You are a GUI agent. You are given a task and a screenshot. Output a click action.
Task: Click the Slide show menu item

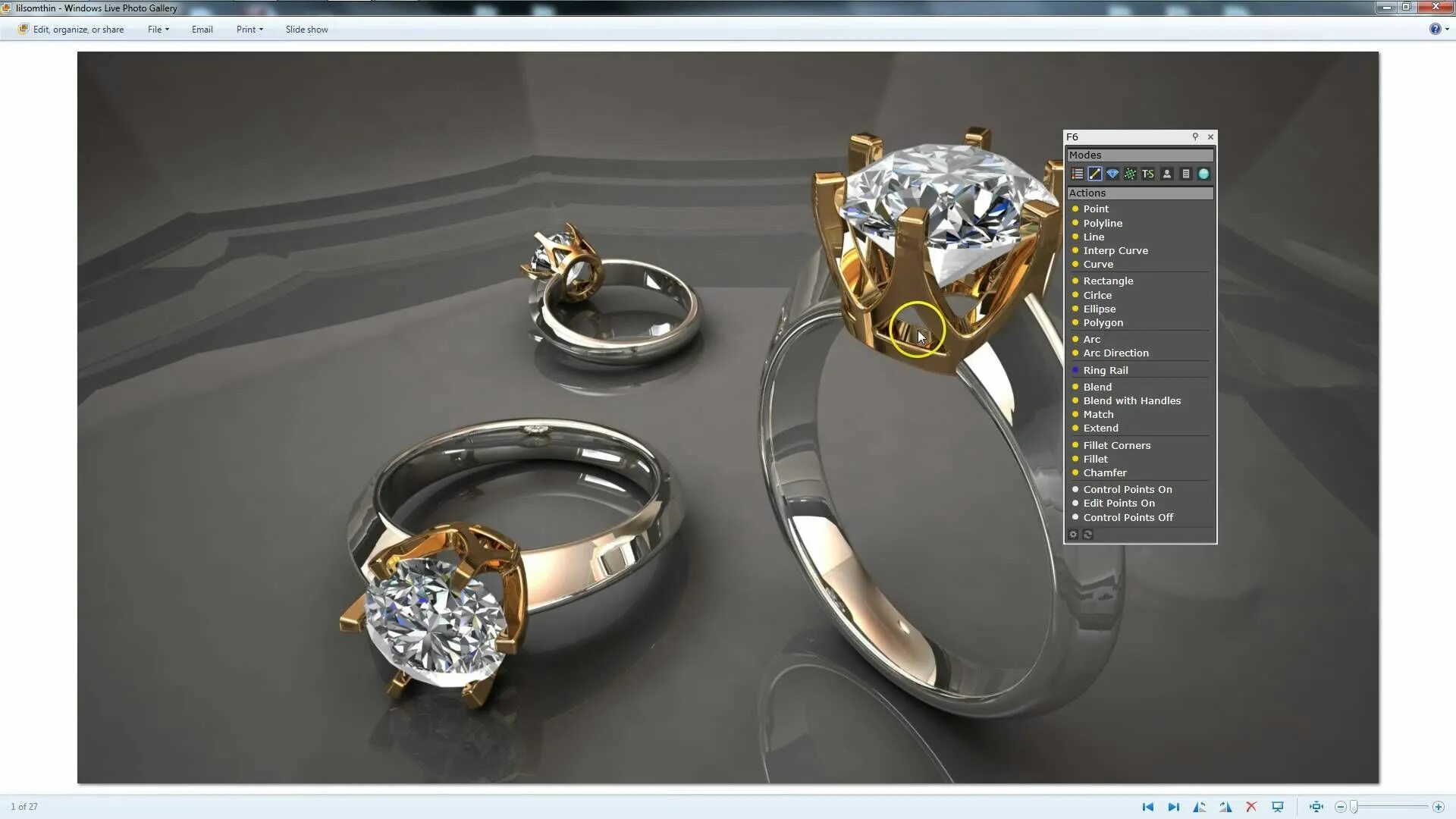tap(306, 30)
